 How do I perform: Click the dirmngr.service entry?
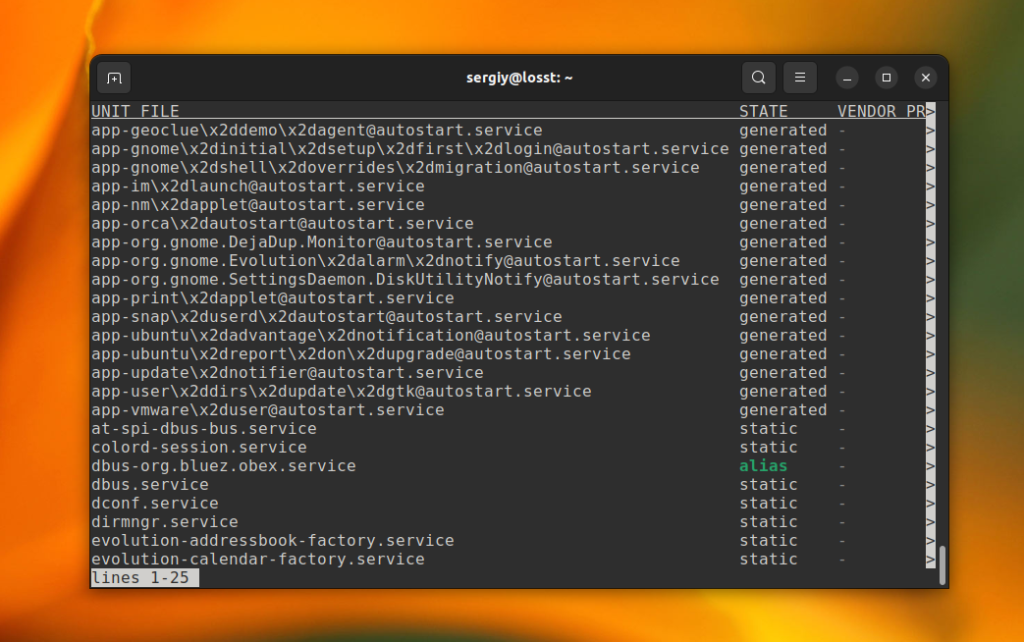(165, 522)
